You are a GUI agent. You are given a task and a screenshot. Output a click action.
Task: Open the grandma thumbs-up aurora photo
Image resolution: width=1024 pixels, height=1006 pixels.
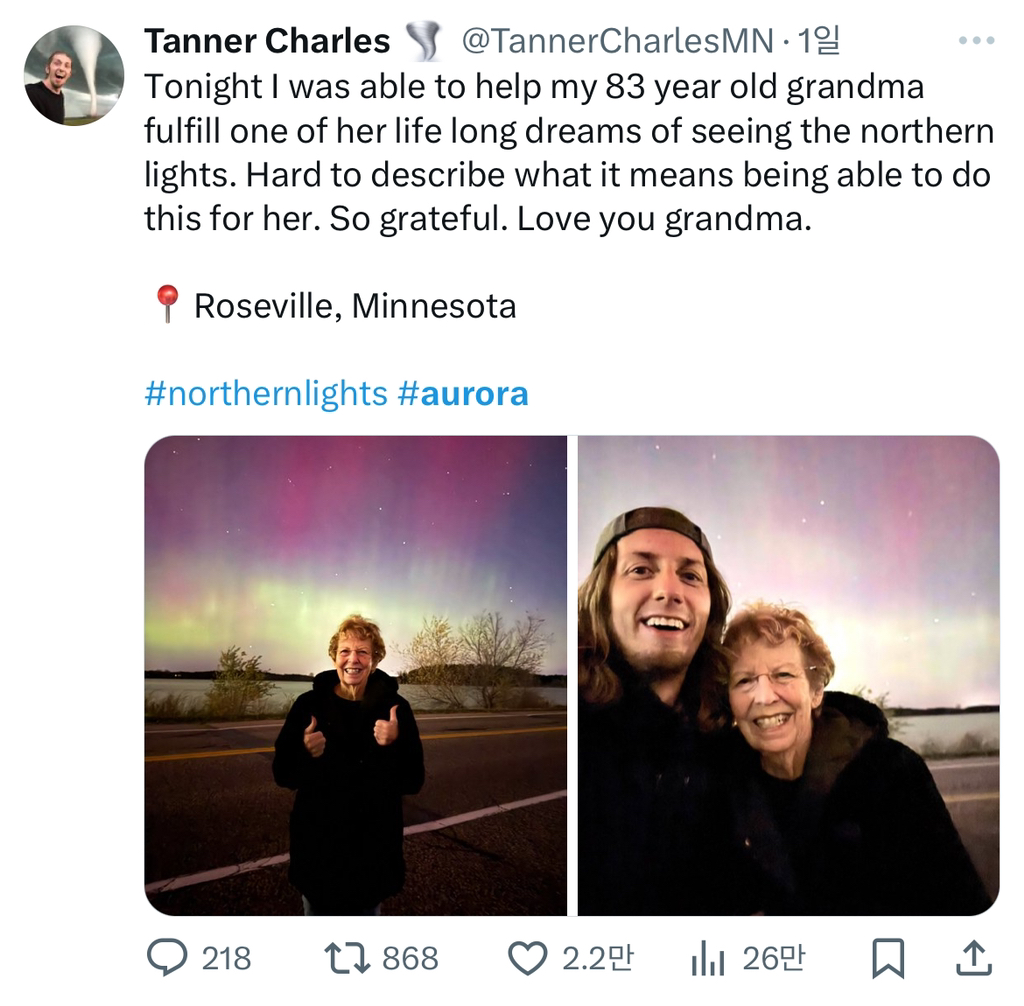click(355, 675)
